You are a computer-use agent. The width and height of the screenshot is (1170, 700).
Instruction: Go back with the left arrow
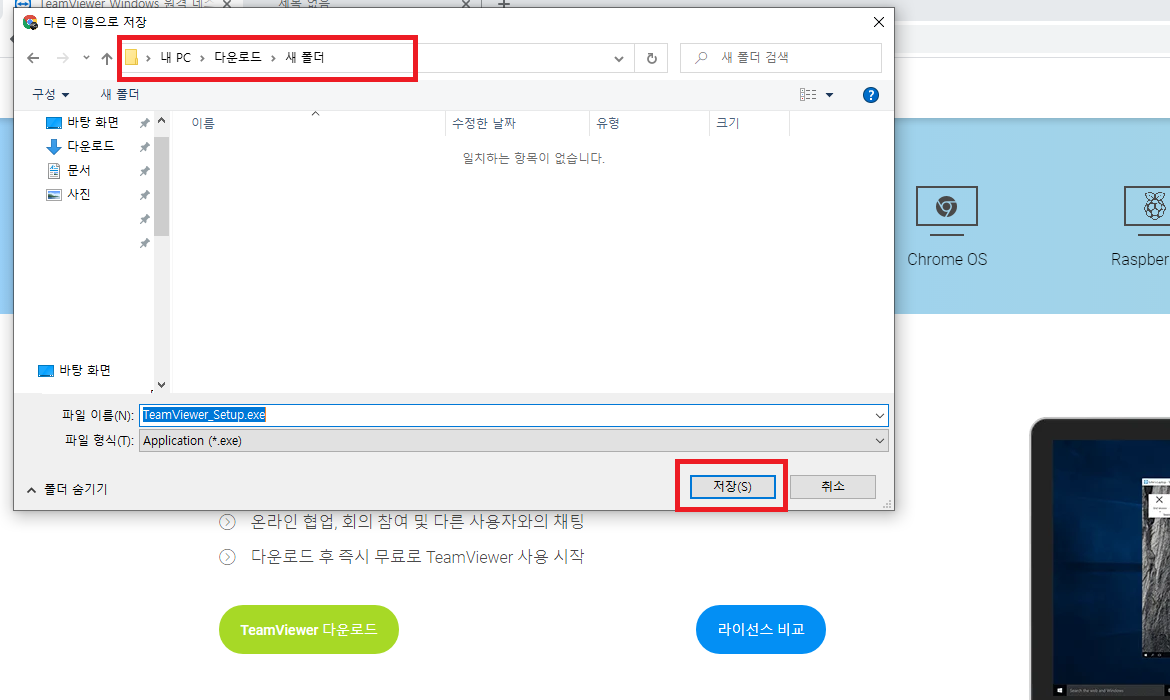pos(33,57)
